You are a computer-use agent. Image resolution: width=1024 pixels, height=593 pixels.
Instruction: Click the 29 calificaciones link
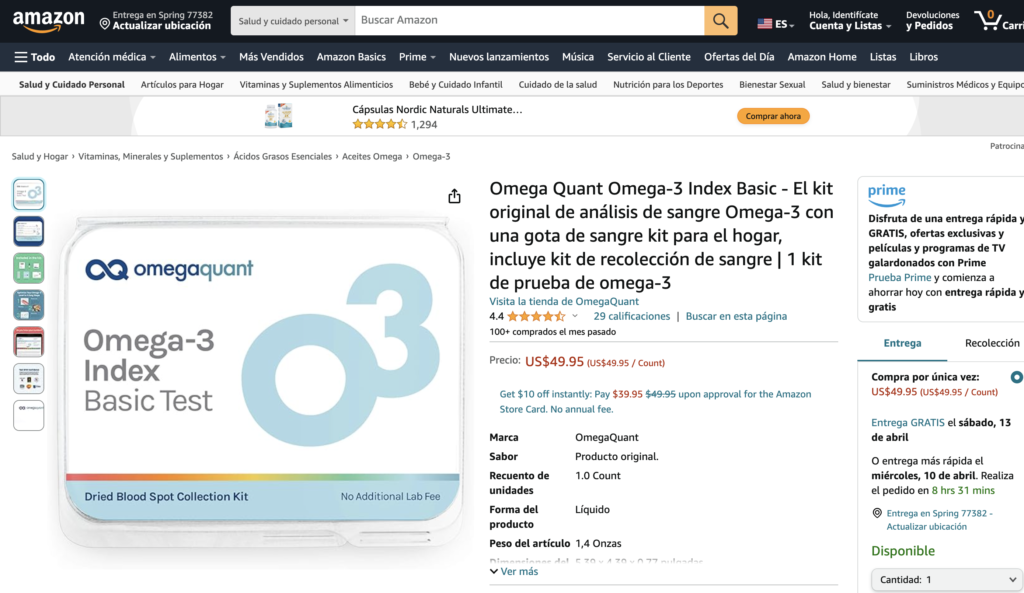632,316
